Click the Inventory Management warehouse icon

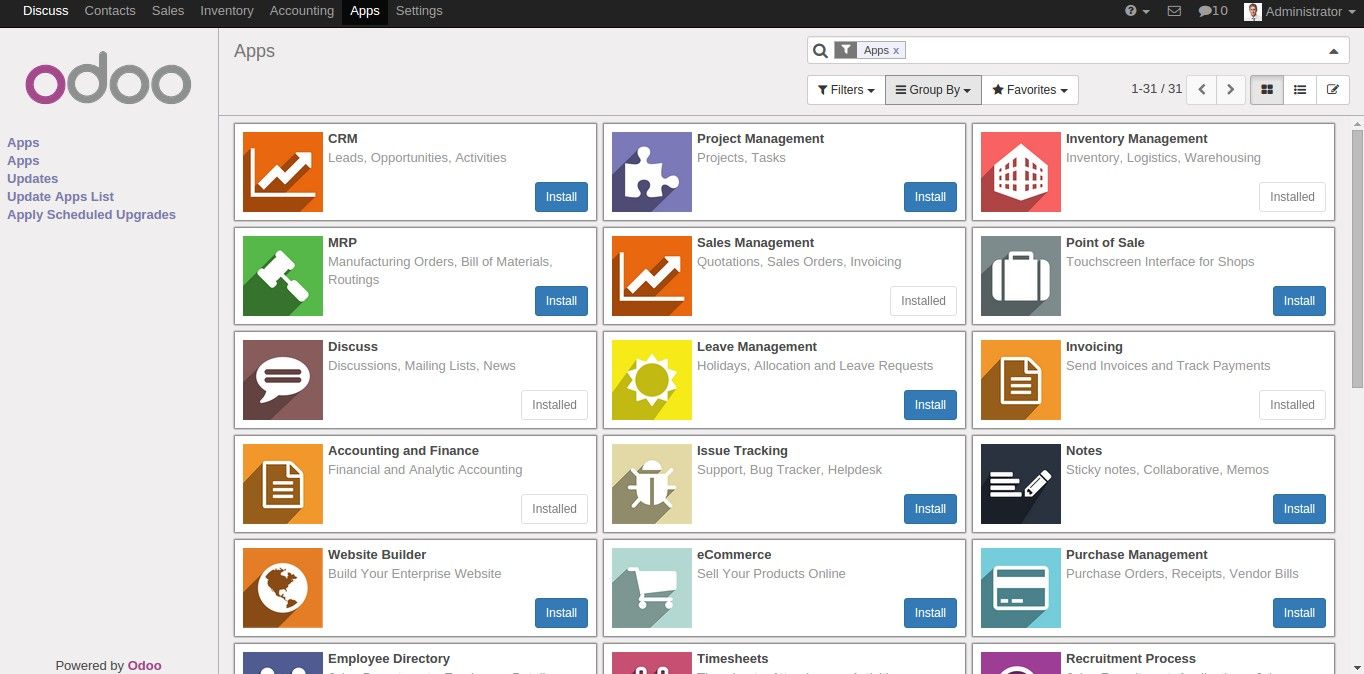point(1021,172)
